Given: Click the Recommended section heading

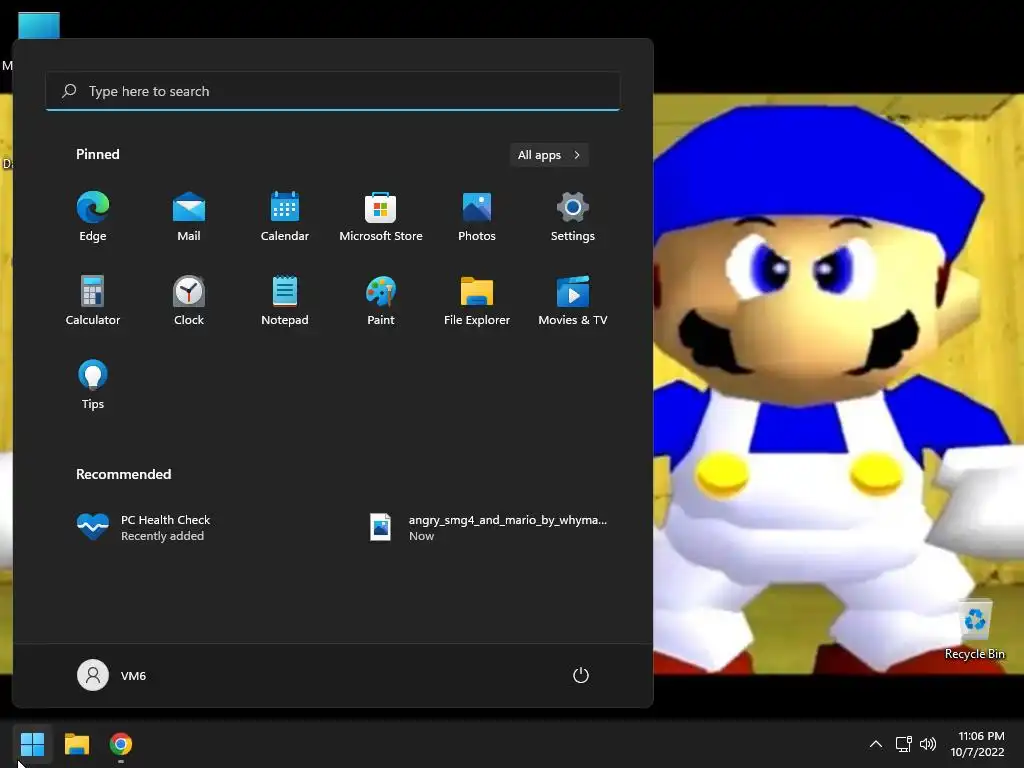Looking at the screenshot, I should coord(123,474).
